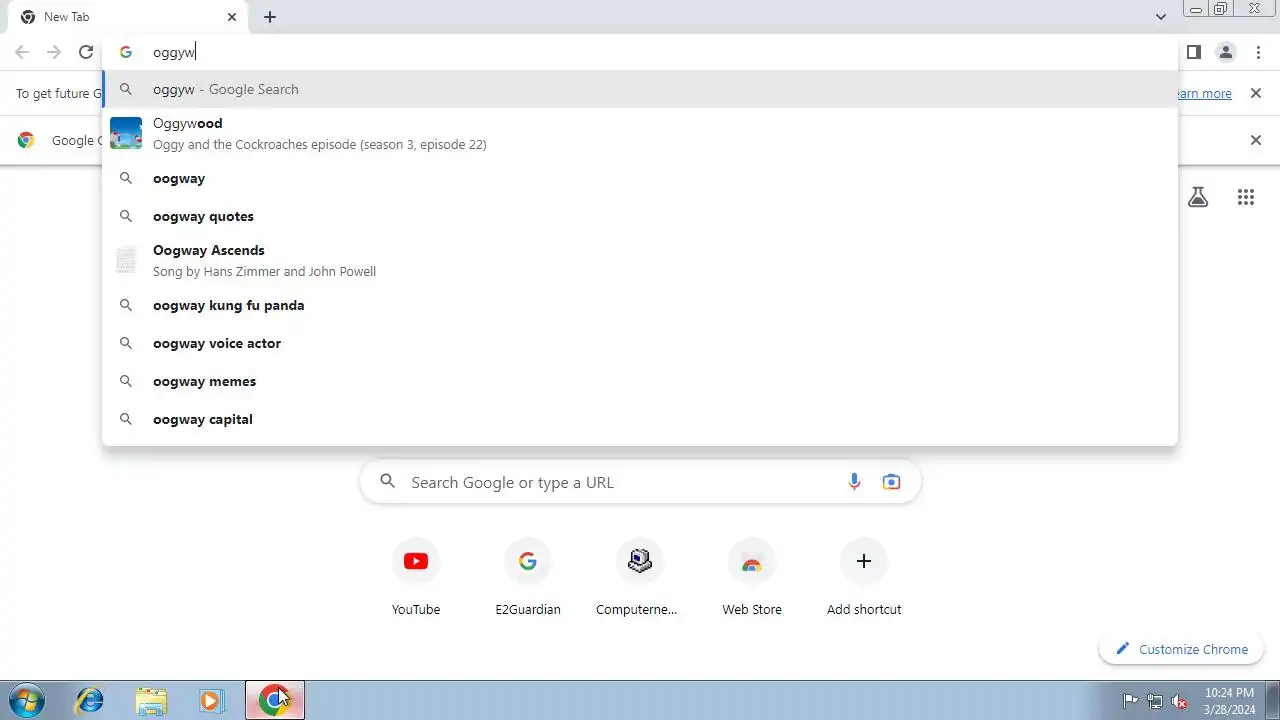Image resolution: width=1280 pixels, height=720 pixels.
Task: Choose the 'oogway' suggestion
Action: tap(640, 178)
